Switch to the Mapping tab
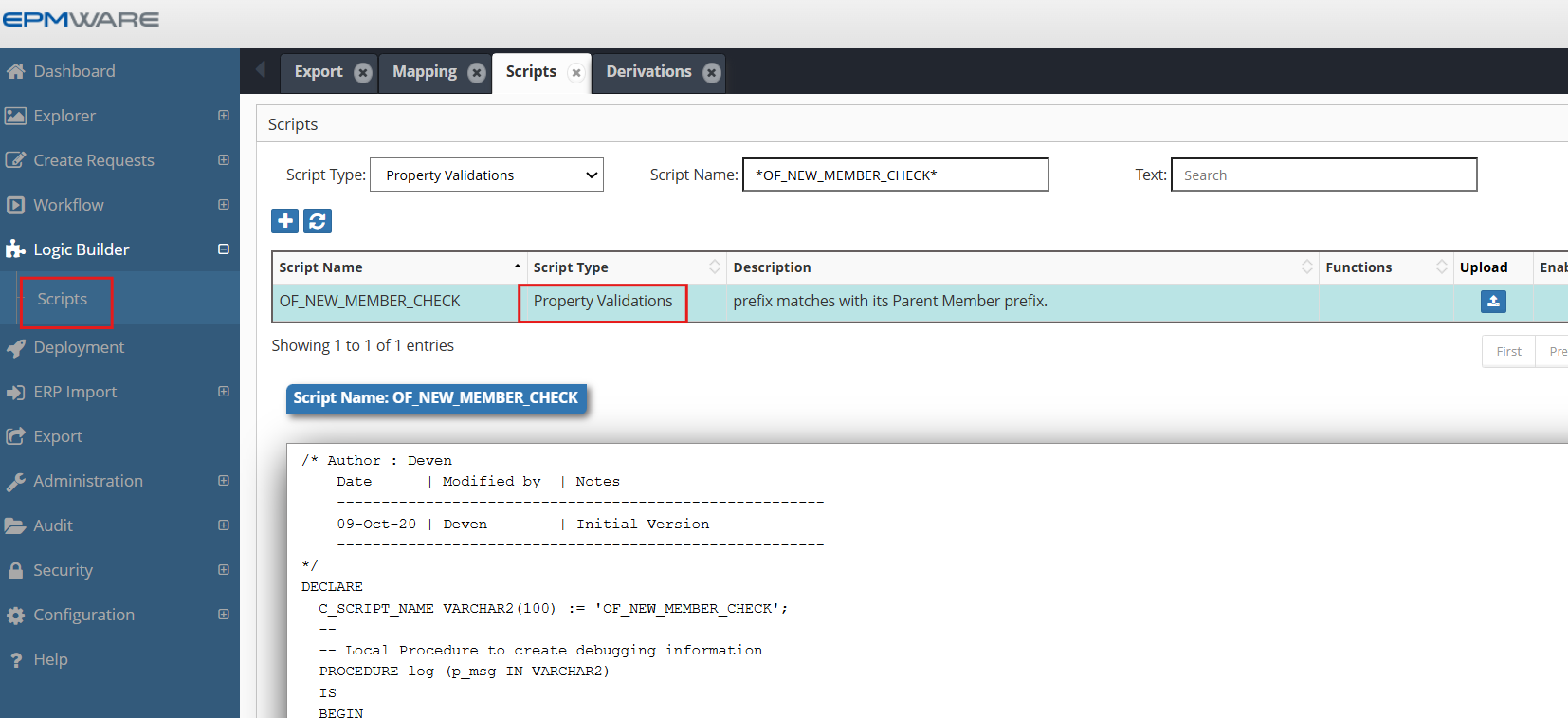This screenshot has width=1568, height=718. click(x=424, y=72)
